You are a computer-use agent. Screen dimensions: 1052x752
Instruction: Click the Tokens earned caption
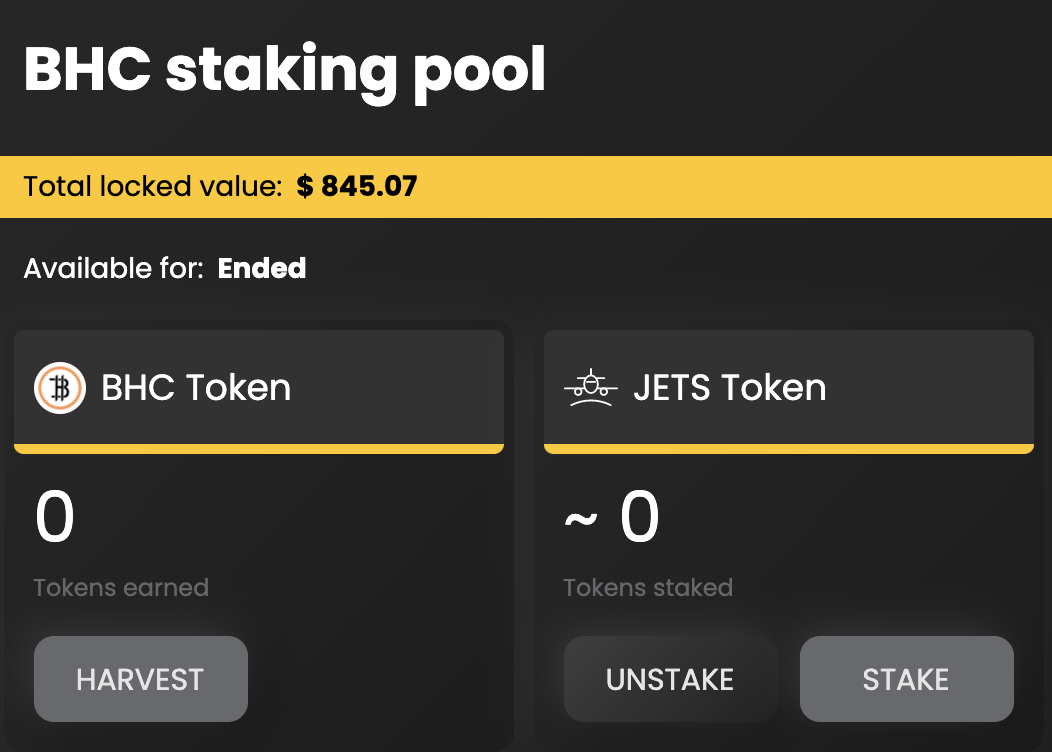(x=121, y=587)
